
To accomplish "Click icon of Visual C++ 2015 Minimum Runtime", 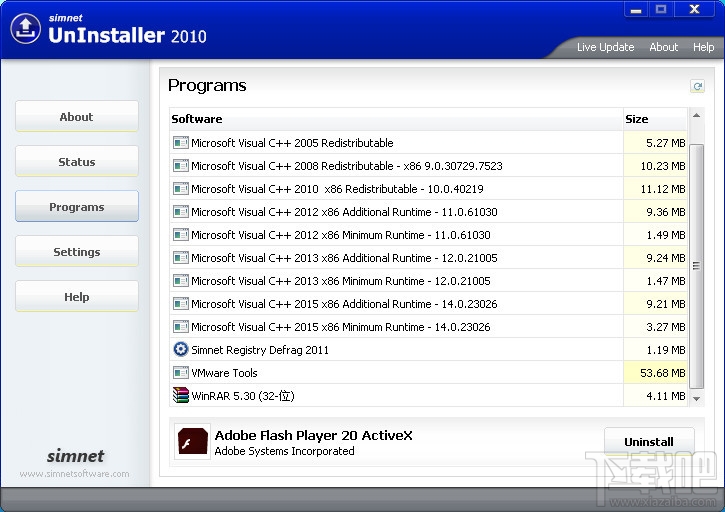I will click(x=181, y=327).
